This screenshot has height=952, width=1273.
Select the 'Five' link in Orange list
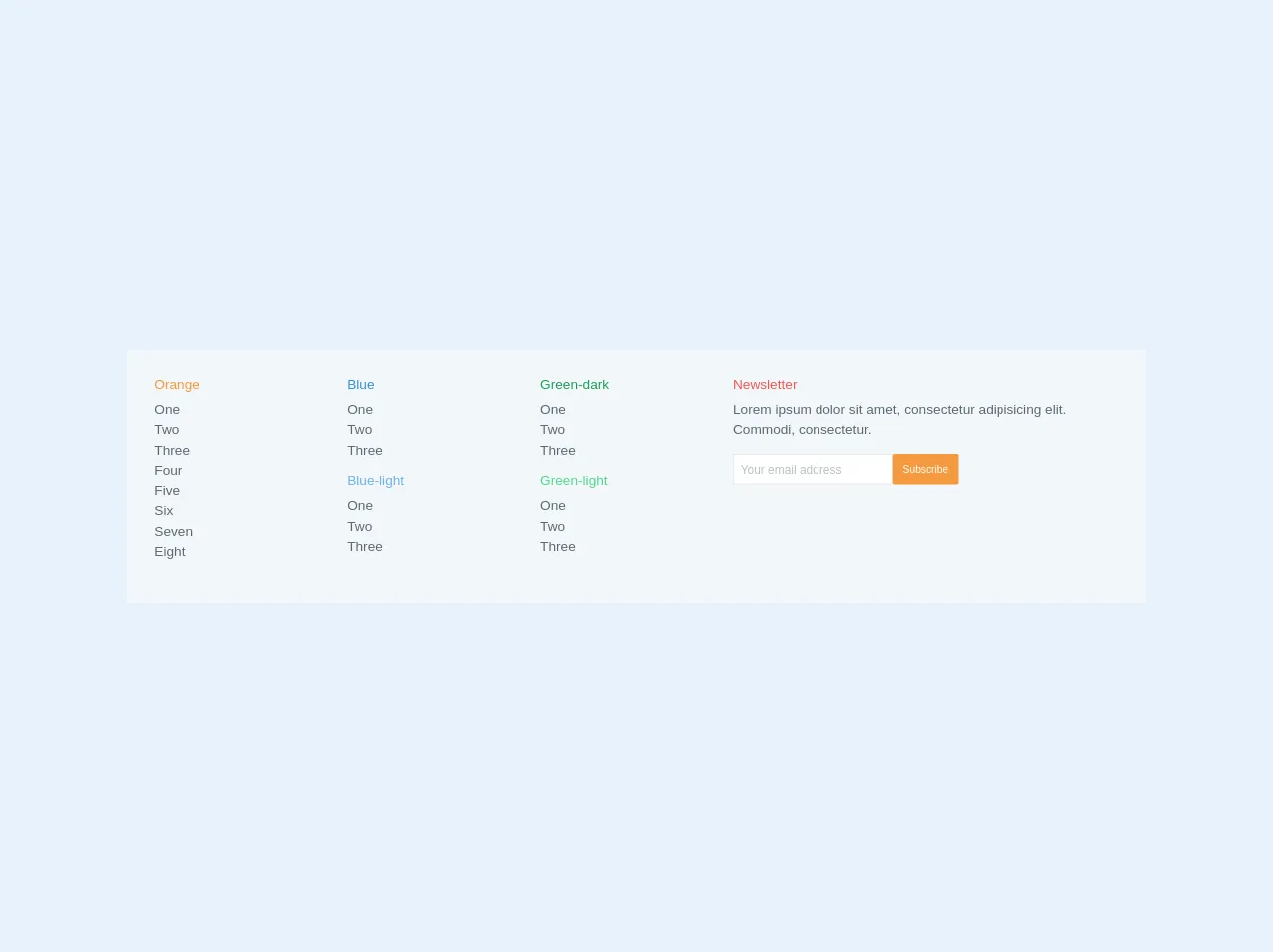click(x=167, y=491)
